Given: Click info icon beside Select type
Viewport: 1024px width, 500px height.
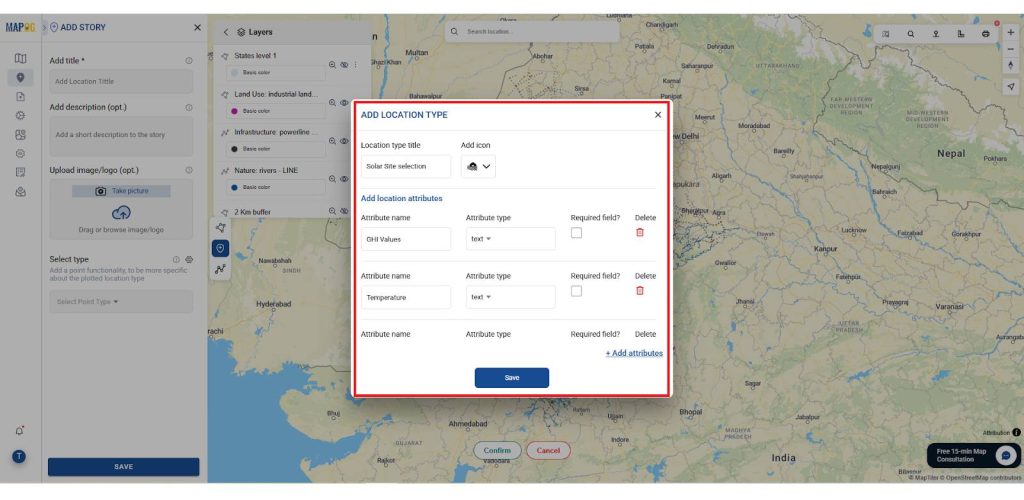Looking at the screenshot, I should 176,259.
